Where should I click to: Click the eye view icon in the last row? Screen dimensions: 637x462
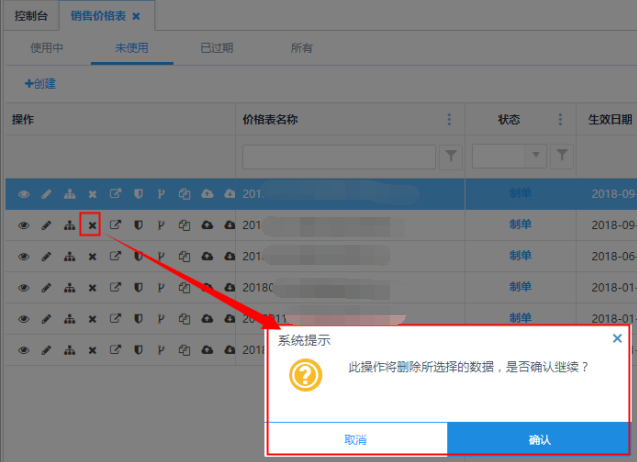coord(23,349)
